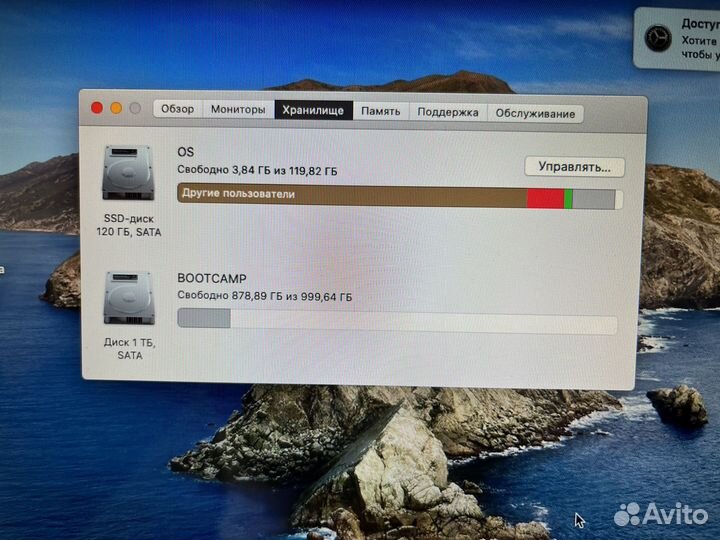This screenshot has height=540, width=720.
Task: Click the red close window button
Action: coord(97,107)
